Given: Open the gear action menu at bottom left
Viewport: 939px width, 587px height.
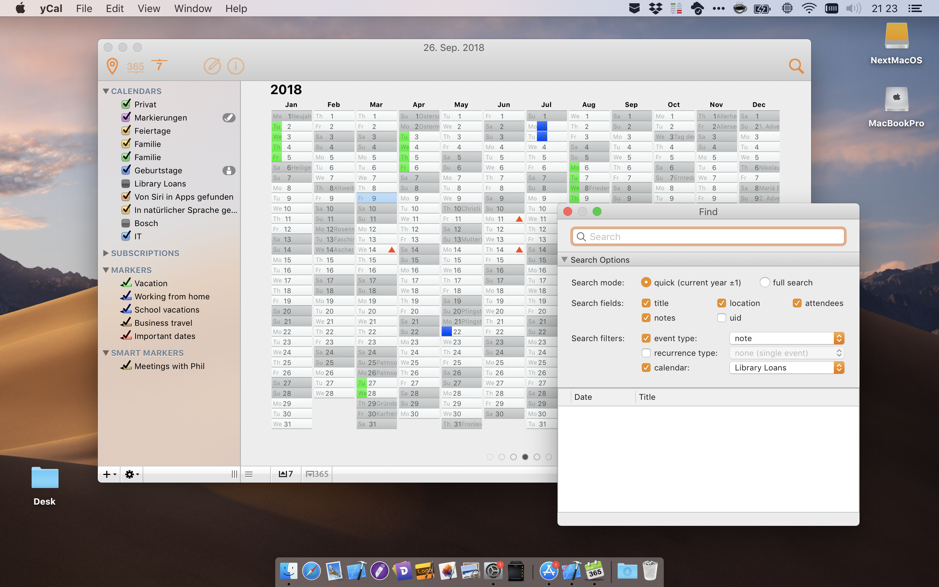Looking at the screenshot, I should point(129,474).
